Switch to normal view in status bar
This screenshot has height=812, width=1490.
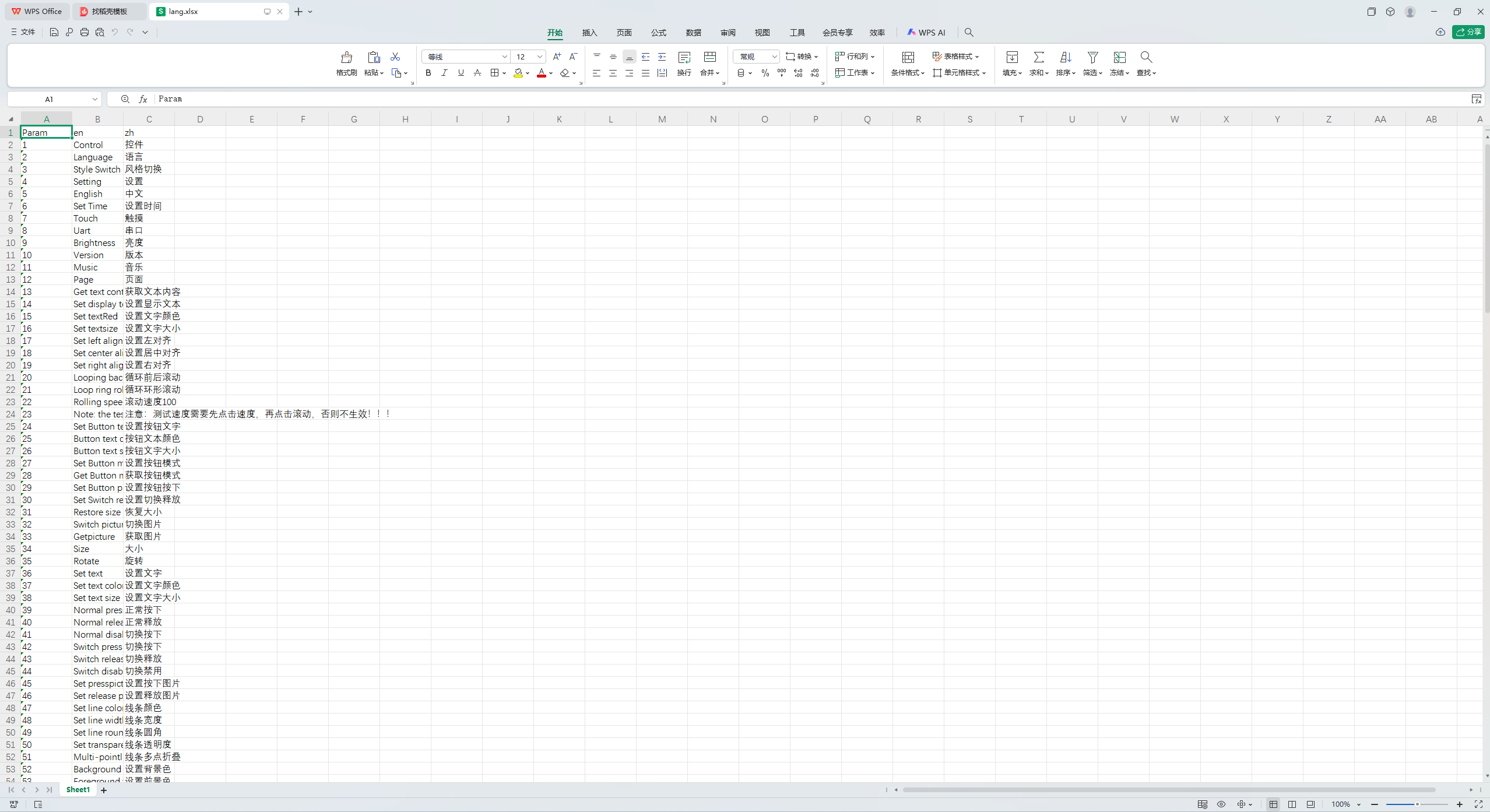tap(1273, 804)
